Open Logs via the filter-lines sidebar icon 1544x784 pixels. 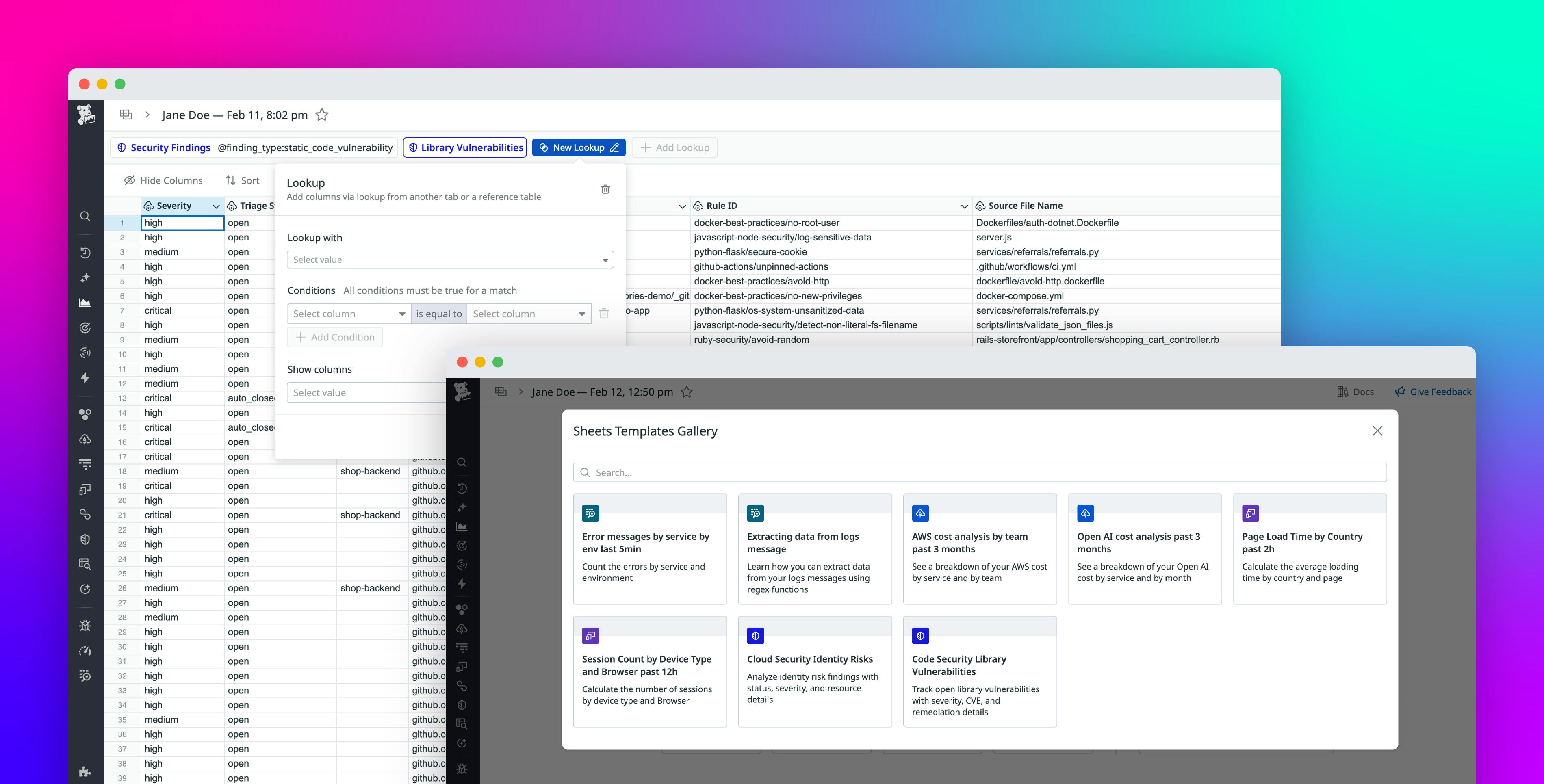tap(85, 463)
